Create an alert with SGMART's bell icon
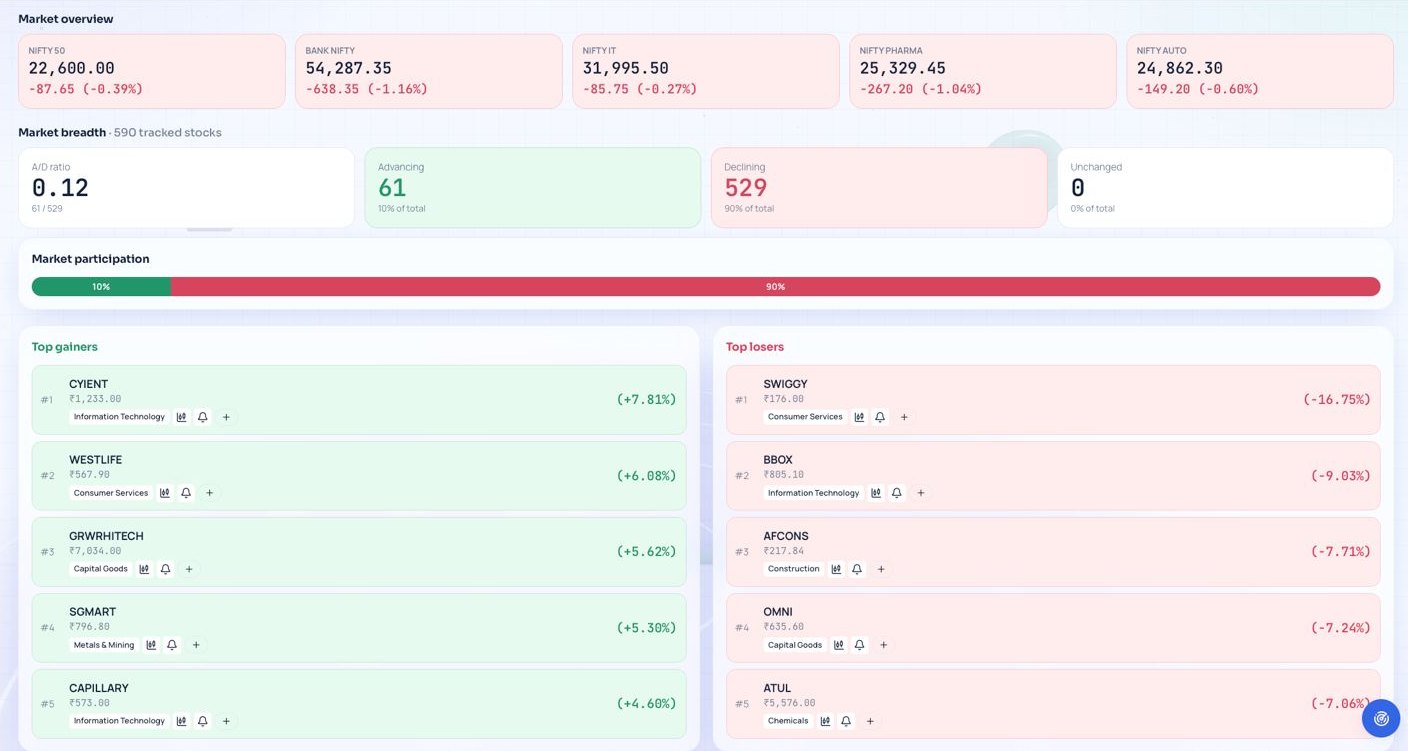 click(x=172, y=645)
